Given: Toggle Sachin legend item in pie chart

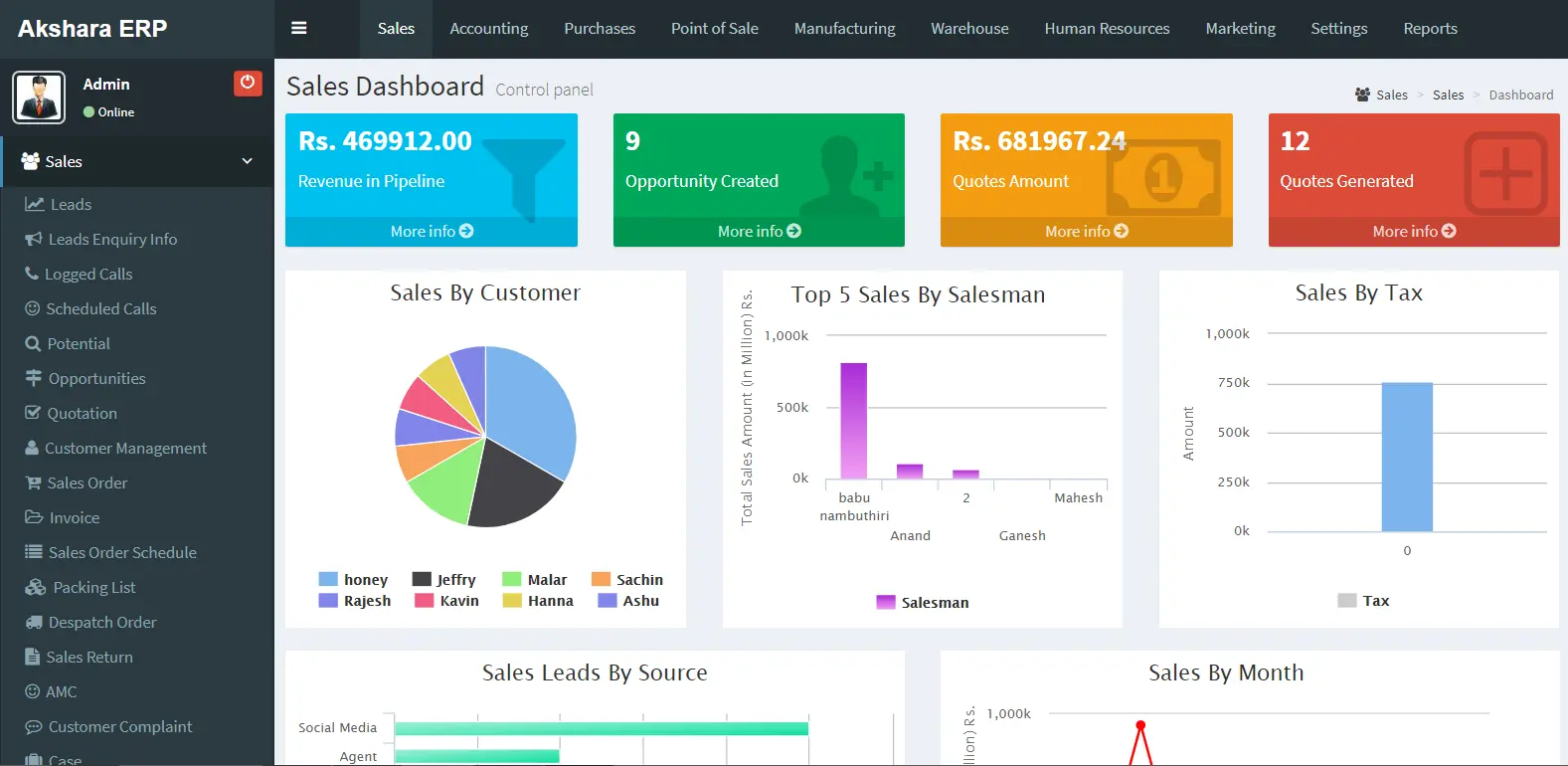Looking at the screenshot, I should click(627, 579).
